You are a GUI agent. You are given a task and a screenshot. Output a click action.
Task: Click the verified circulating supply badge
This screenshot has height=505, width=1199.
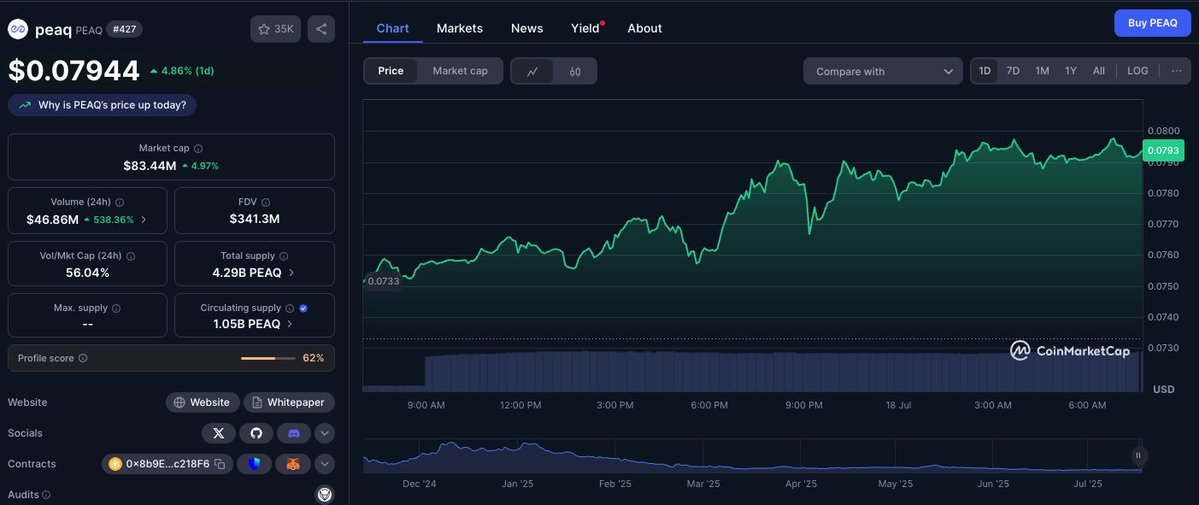coord(304,308)
